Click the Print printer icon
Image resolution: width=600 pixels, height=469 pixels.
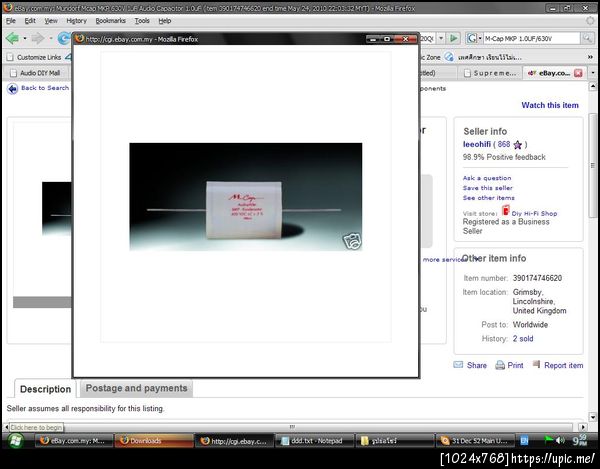click(x=500, y=365)
